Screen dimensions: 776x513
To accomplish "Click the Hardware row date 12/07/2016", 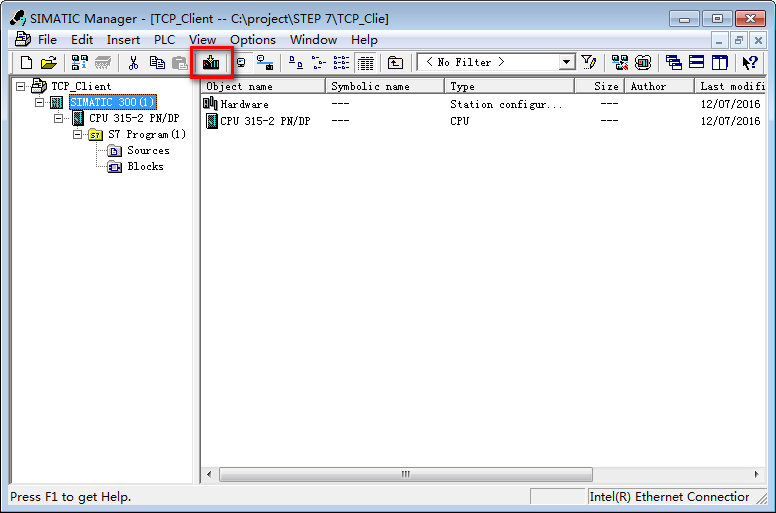I will 730,104.
